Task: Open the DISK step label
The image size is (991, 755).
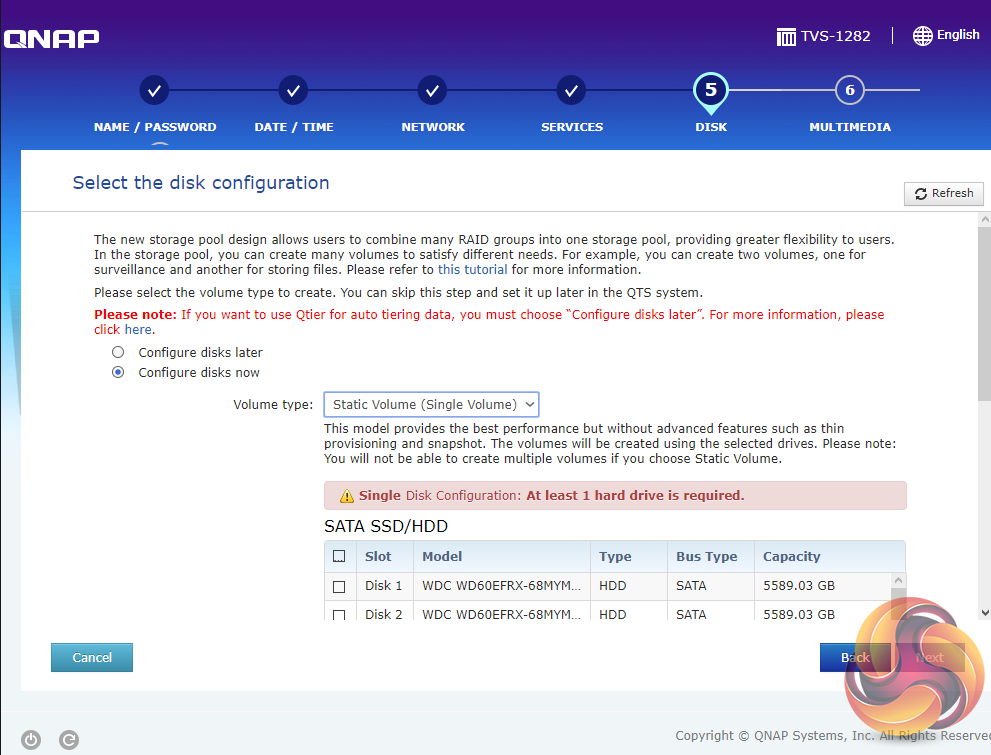Action: pyautogui.click(x=711, y=127)
